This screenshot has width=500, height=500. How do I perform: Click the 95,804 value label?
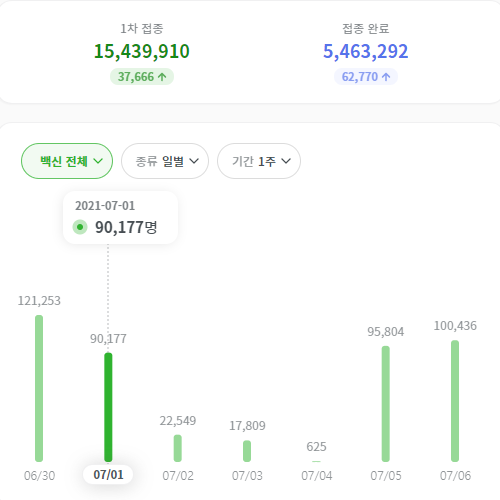[x=386, y=332]
